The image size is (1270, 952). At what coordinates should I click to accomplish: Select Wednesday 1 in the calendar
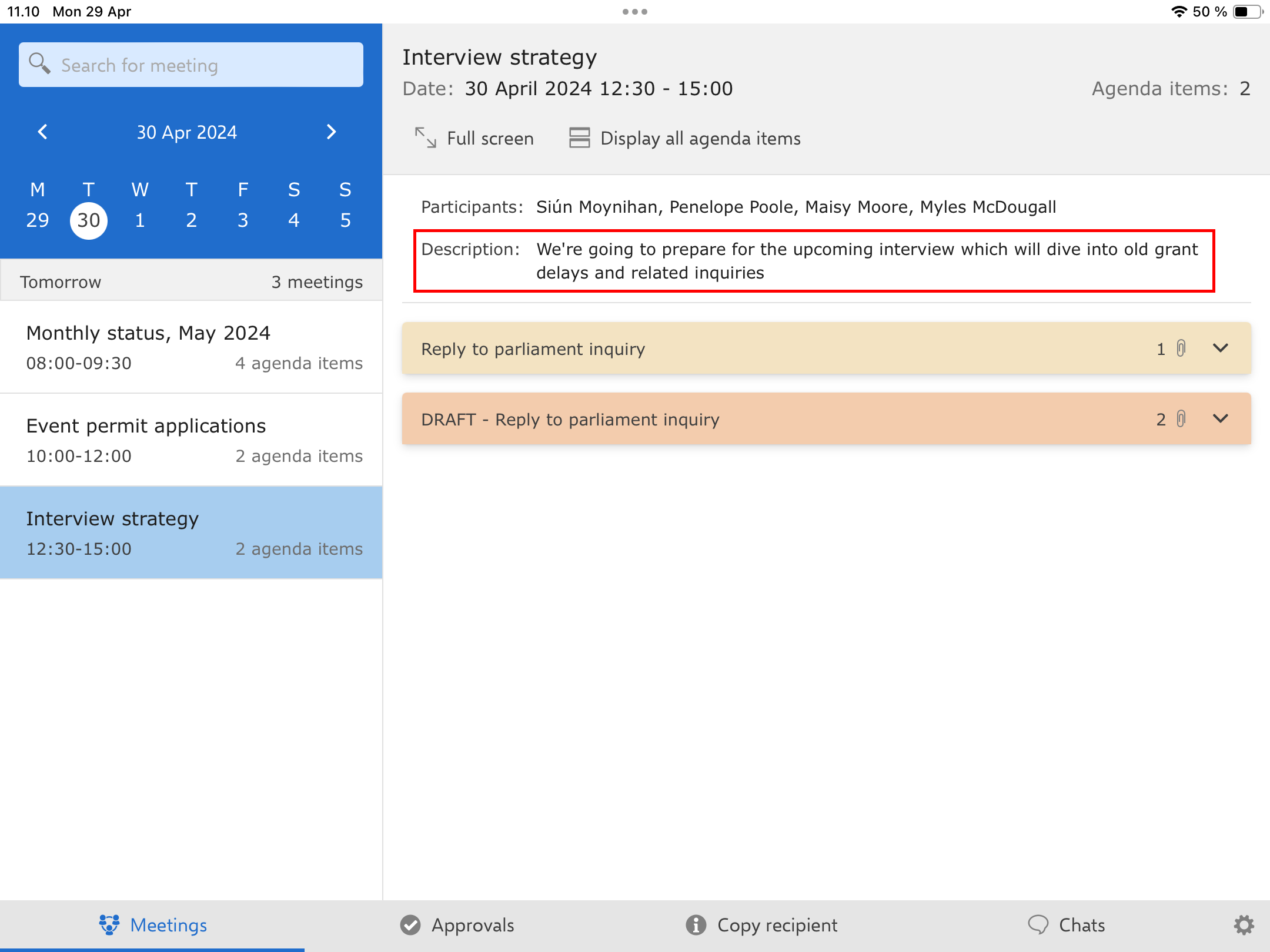140,220
